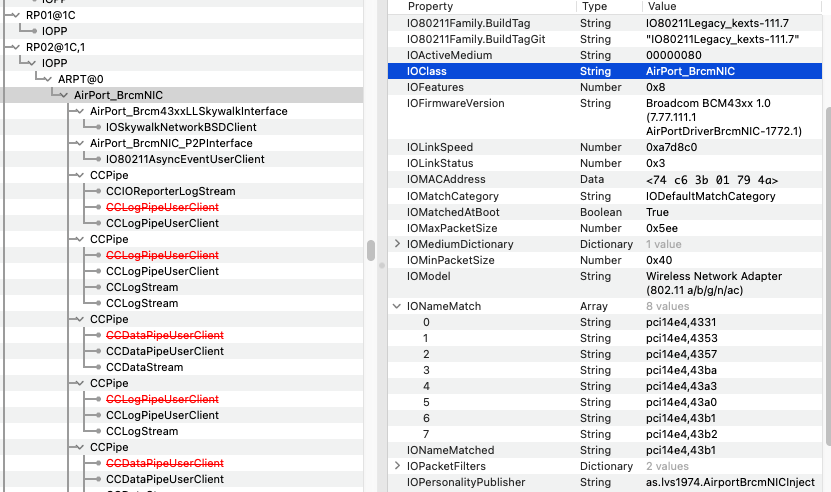Click the value pci14e4,4331

pos(681,322)
